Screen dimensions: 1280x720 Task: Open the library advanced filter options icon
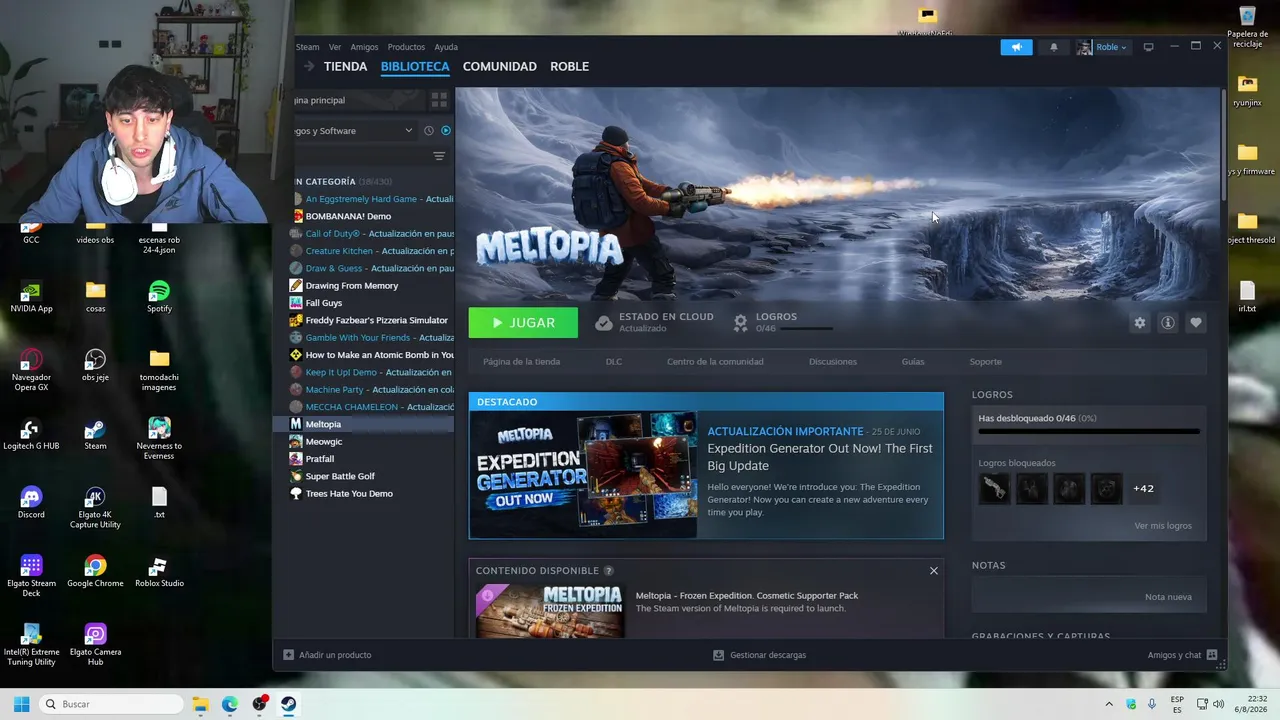(x=439, y=156)
